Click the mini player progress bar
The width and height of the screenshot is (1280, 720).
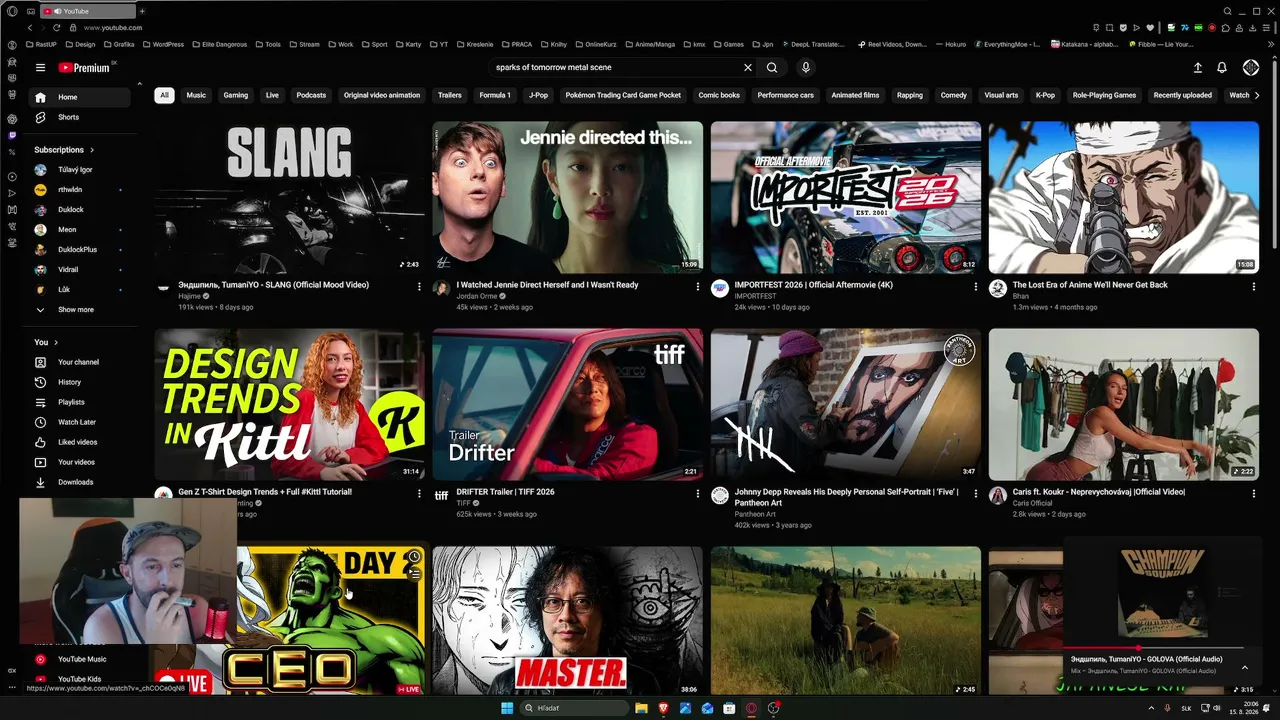pos(1153,649)
